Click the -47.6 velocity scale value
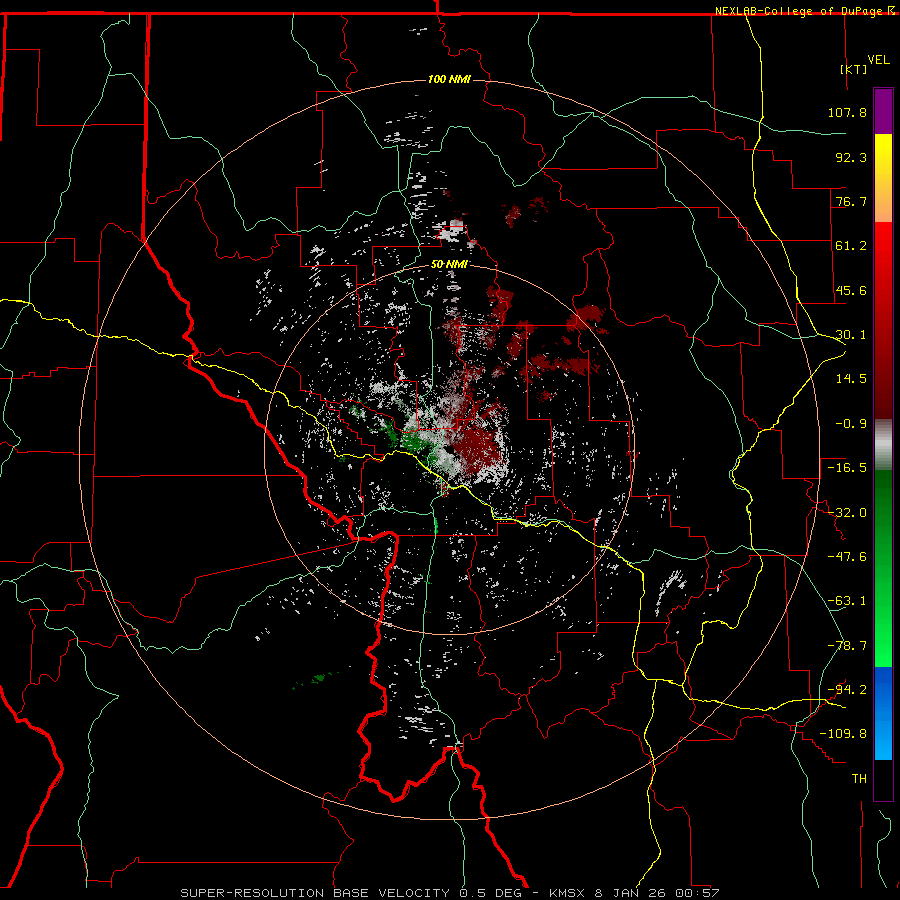This screenshot has height=900, width=900. point(847,557)
